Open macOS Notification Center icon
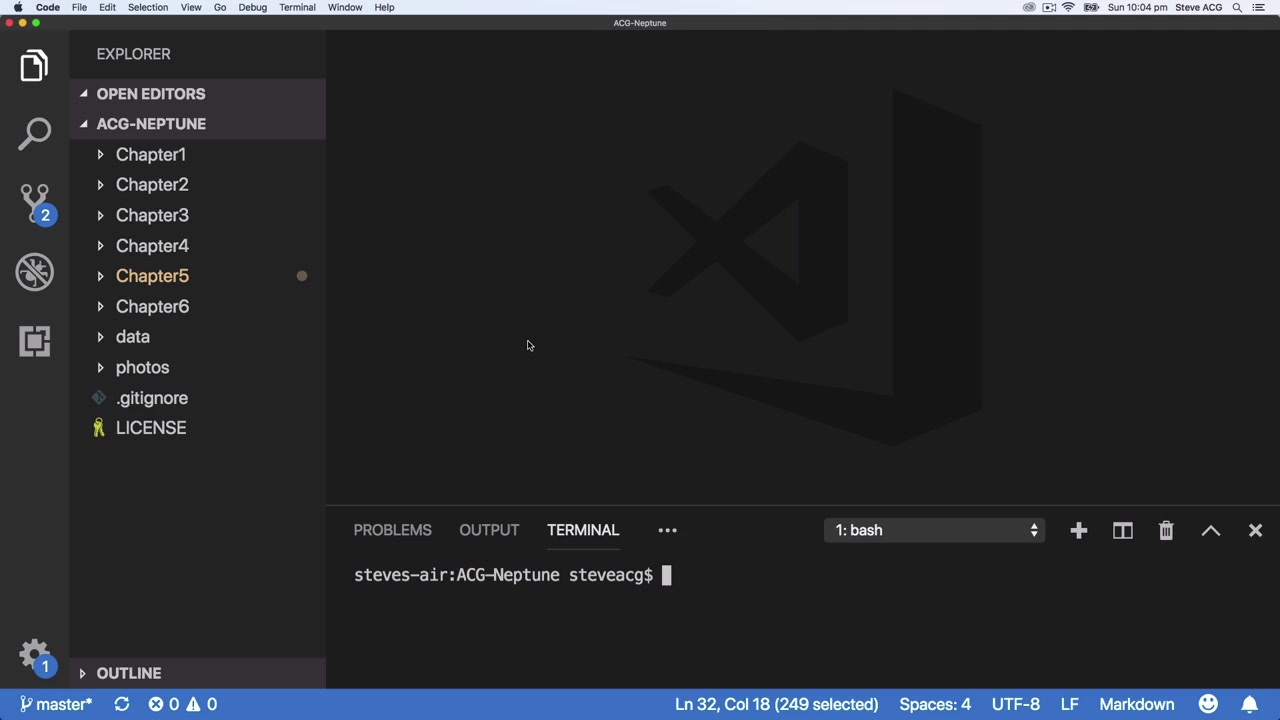Image resolution: width=1280 pixels, height=720 pixels. click(1259, 7)
